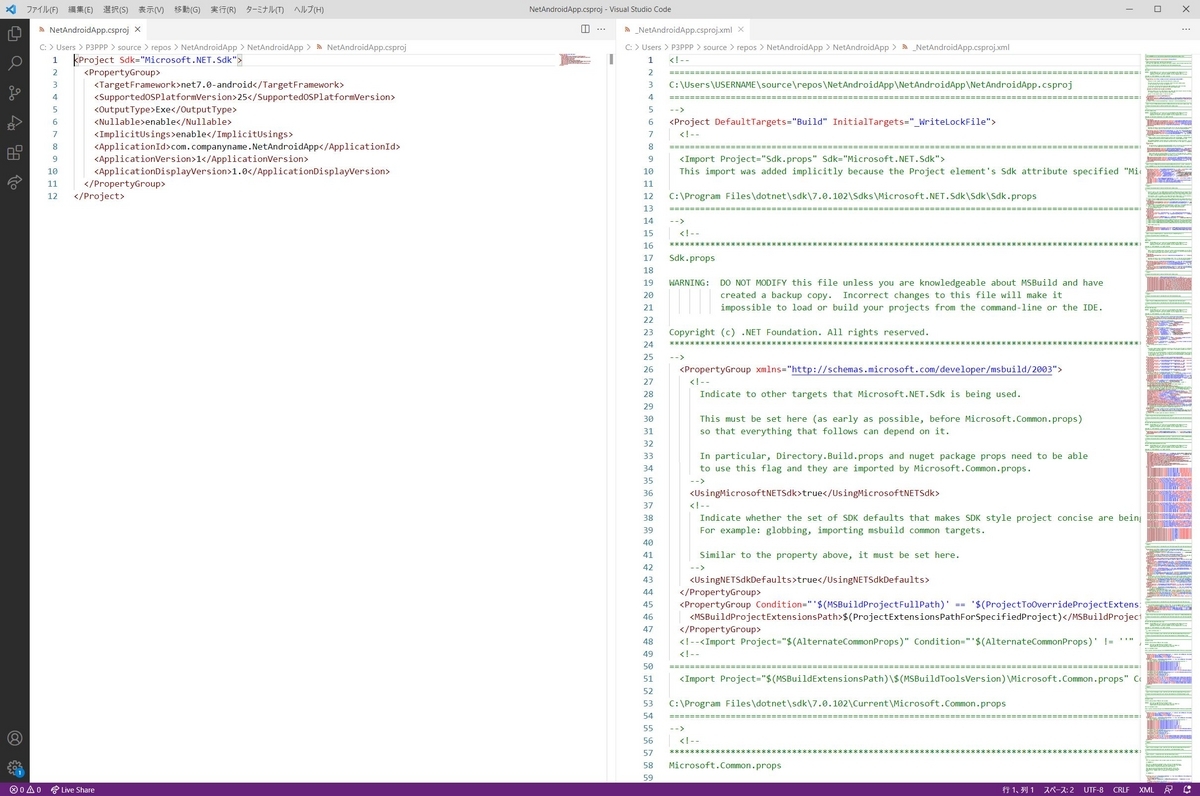Split the left editor with the split icon
Image resolution: width=1200 pixels, height=796 pixels.
pos(585,30)
